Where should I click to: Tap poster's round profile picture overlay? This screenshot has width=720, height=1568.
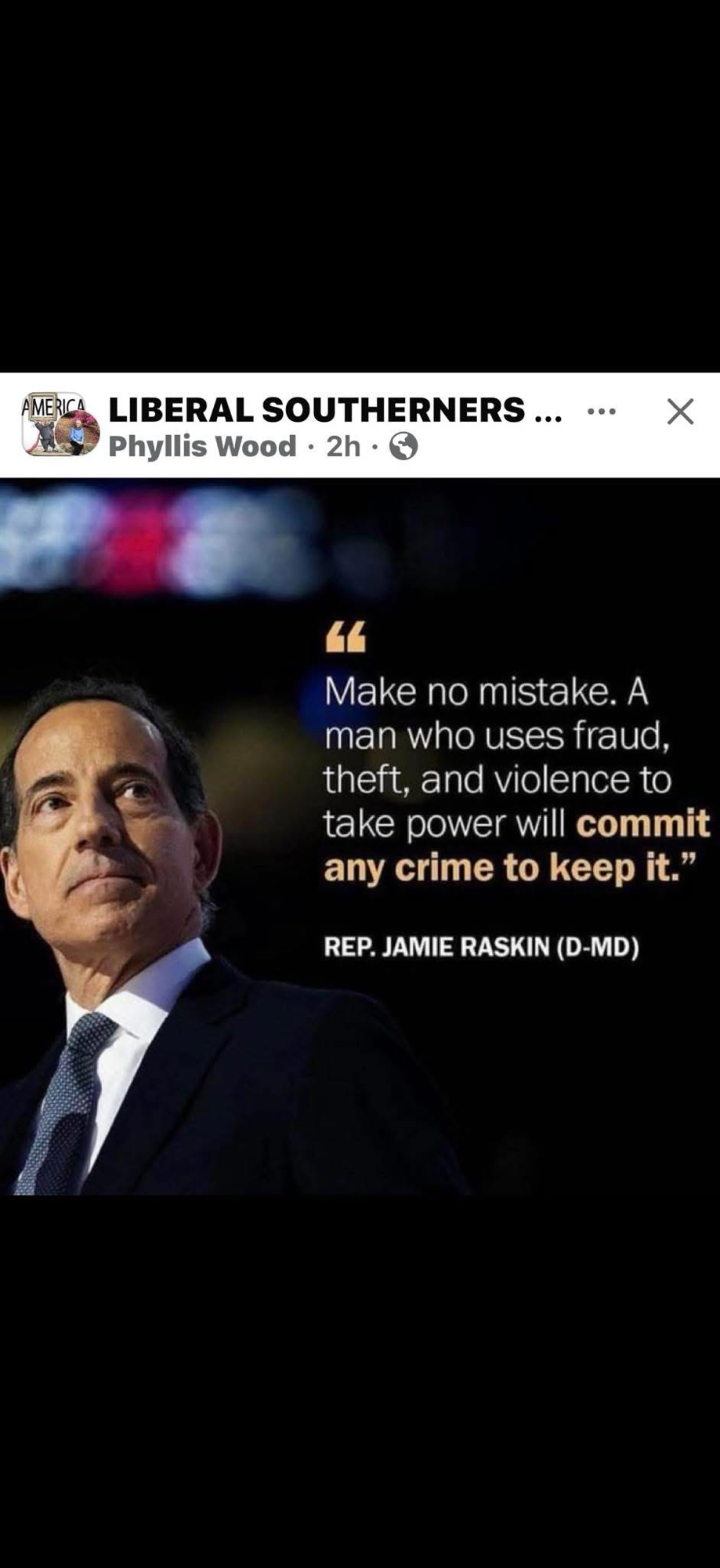[81, 436]
